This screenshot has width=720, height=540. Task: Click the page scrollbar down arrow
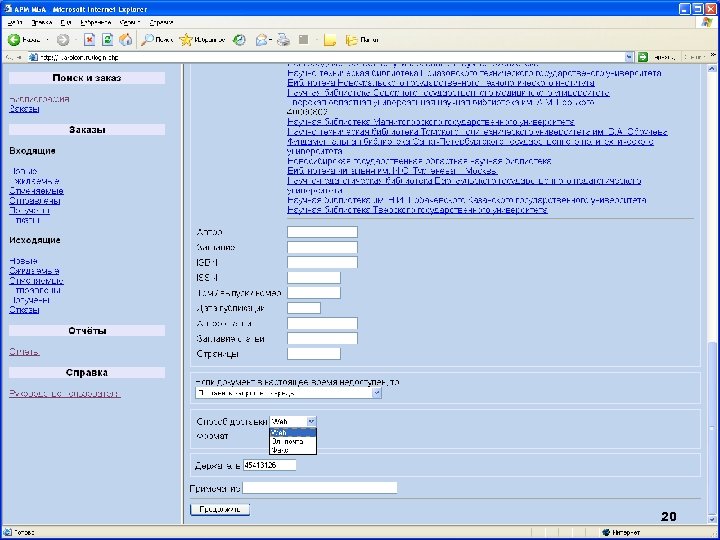point(712,519)
